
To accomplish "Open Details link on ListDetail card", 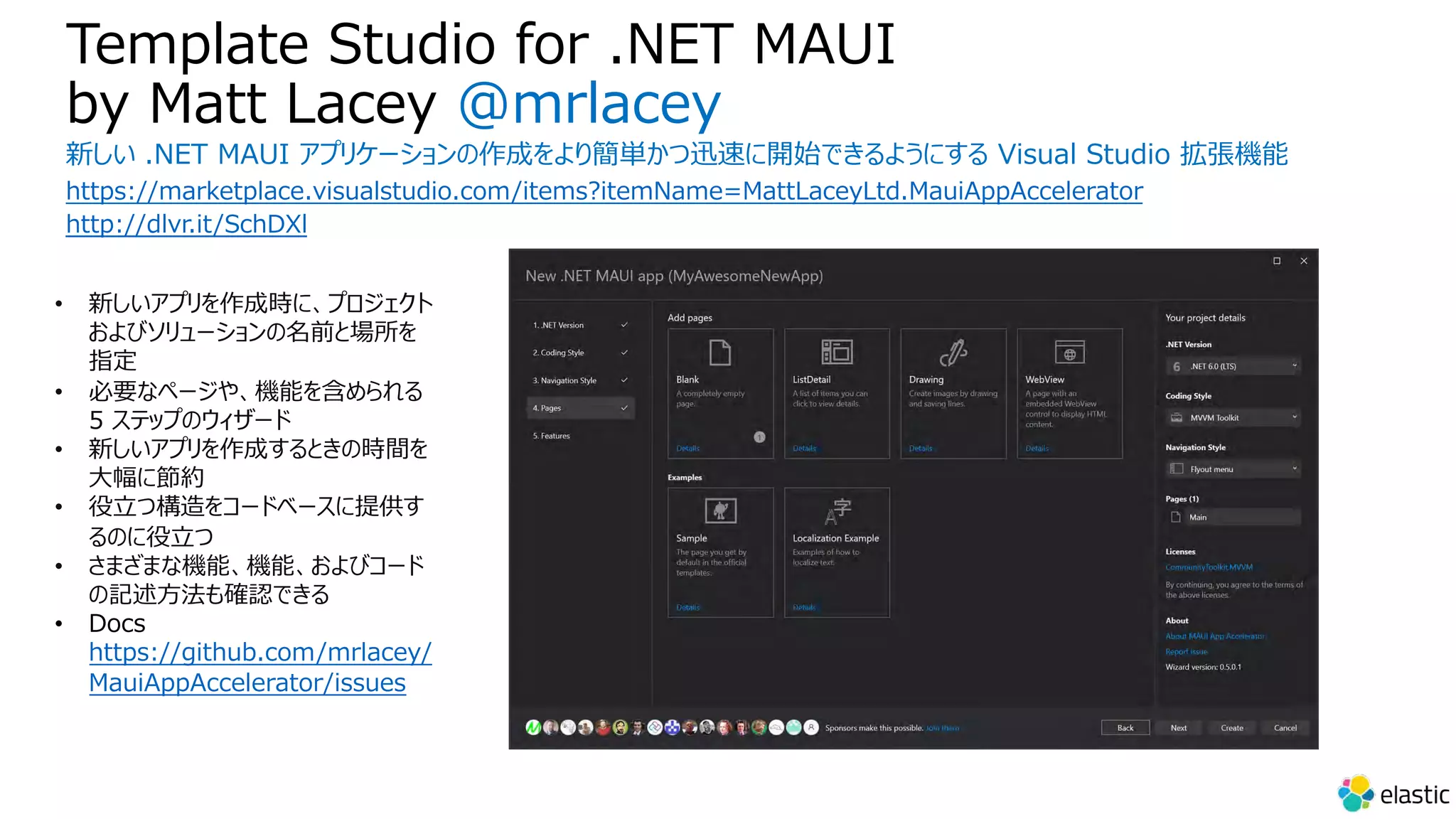I will pyautogui.click(x=804, y=449).
